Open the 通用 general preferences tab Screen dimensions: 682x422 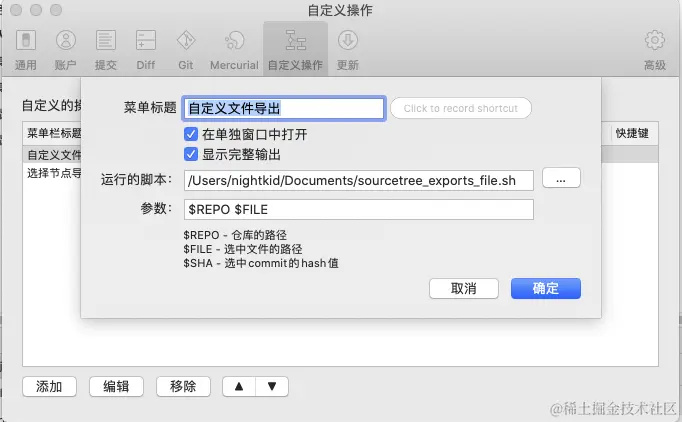(x=26, y=50)
